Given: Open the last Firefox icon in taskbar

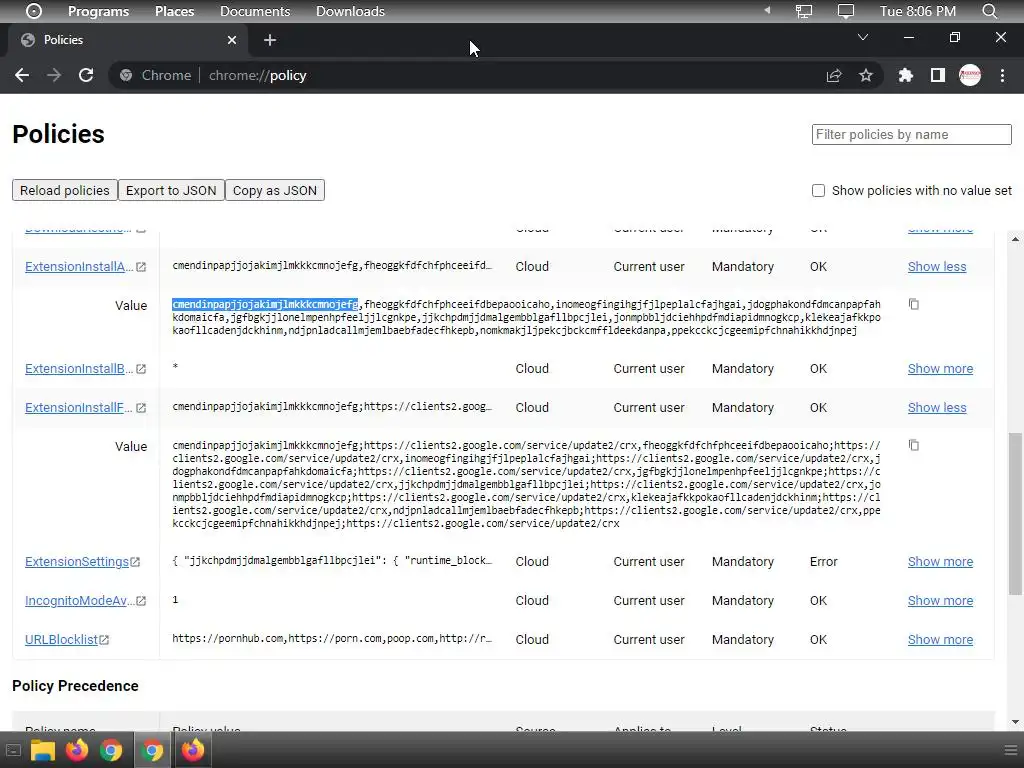Looking at the screenshot, I should coord(193,750).
